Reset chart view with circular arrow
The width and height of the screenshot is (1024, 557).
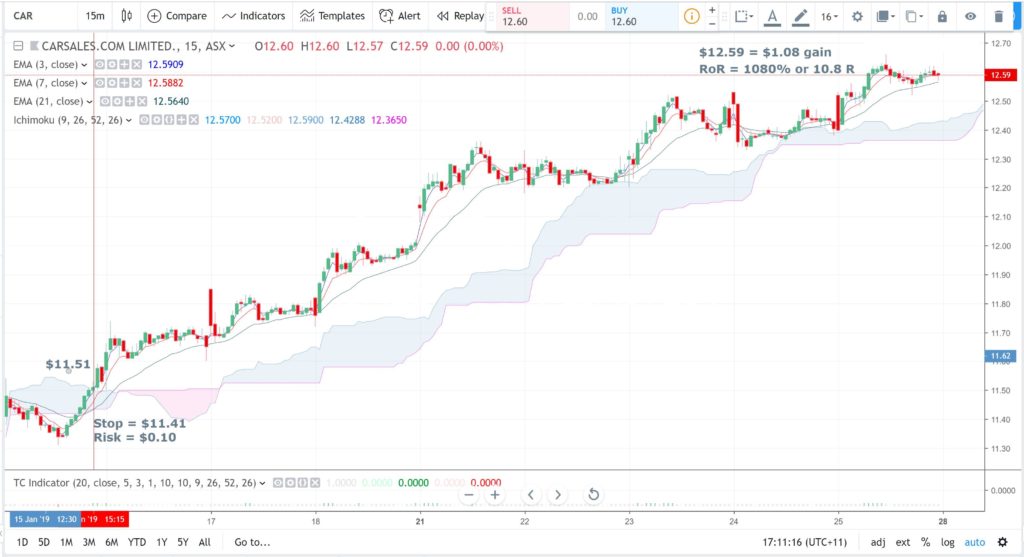[x=593, y=494]
